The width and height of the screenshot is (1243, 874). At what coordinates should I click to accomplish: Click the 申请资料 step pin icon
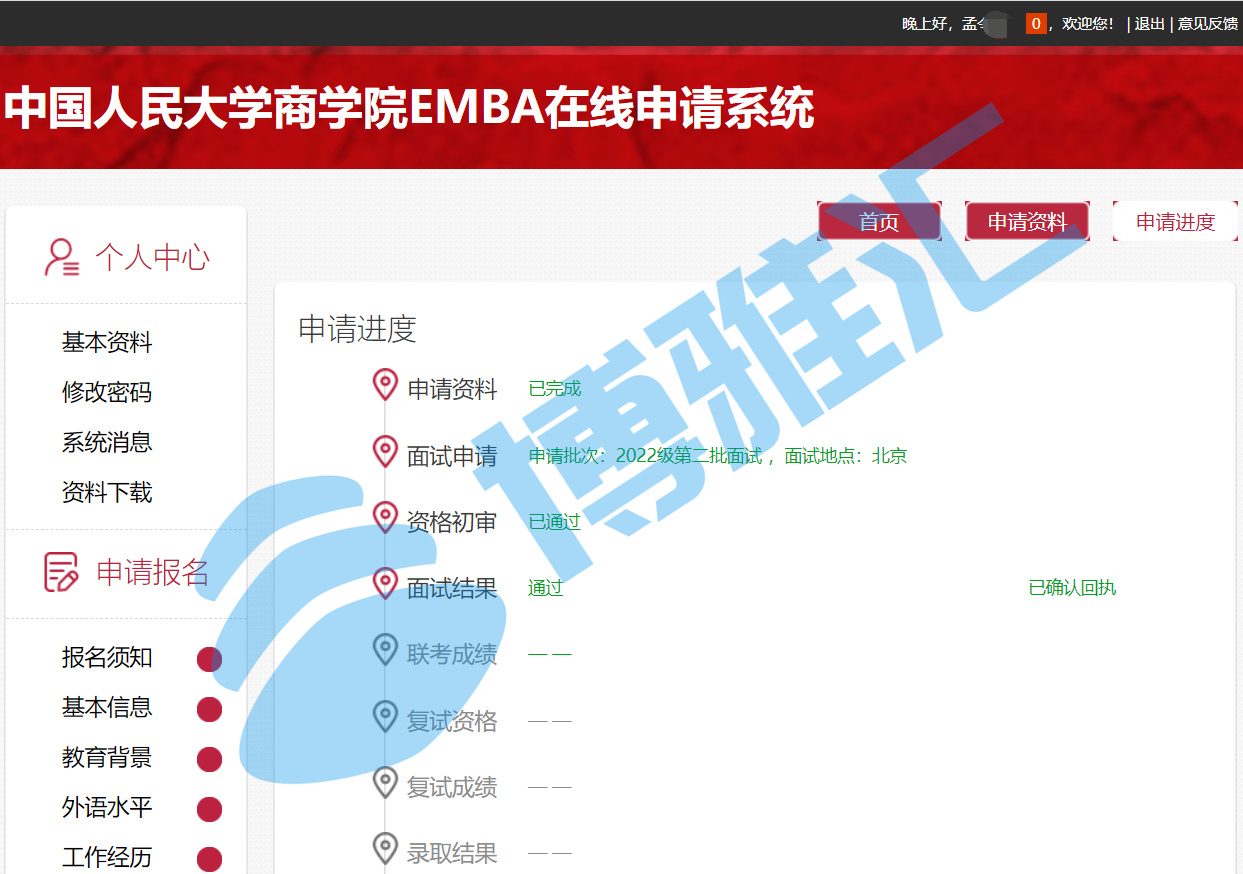coord(385,385)
